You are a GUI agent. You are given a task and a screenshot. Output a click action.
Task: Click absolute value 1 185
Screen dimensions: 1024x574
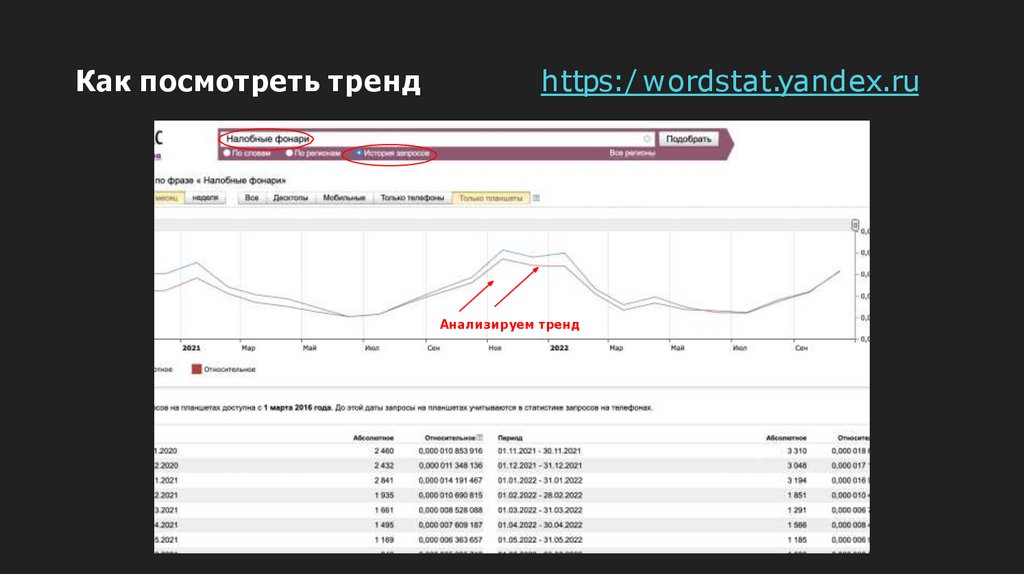(797, 541)
